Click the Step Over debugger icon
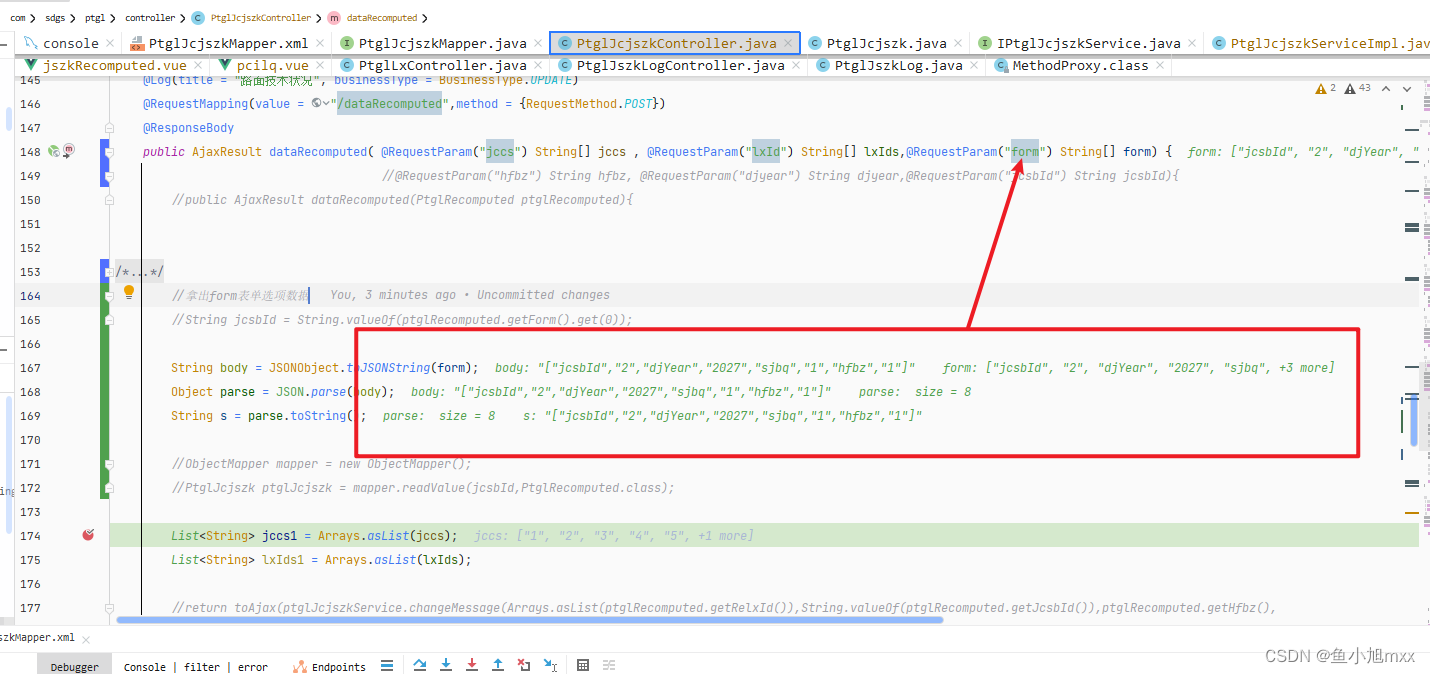This screenshot has width=1430, height=674. tap(420, 665)
